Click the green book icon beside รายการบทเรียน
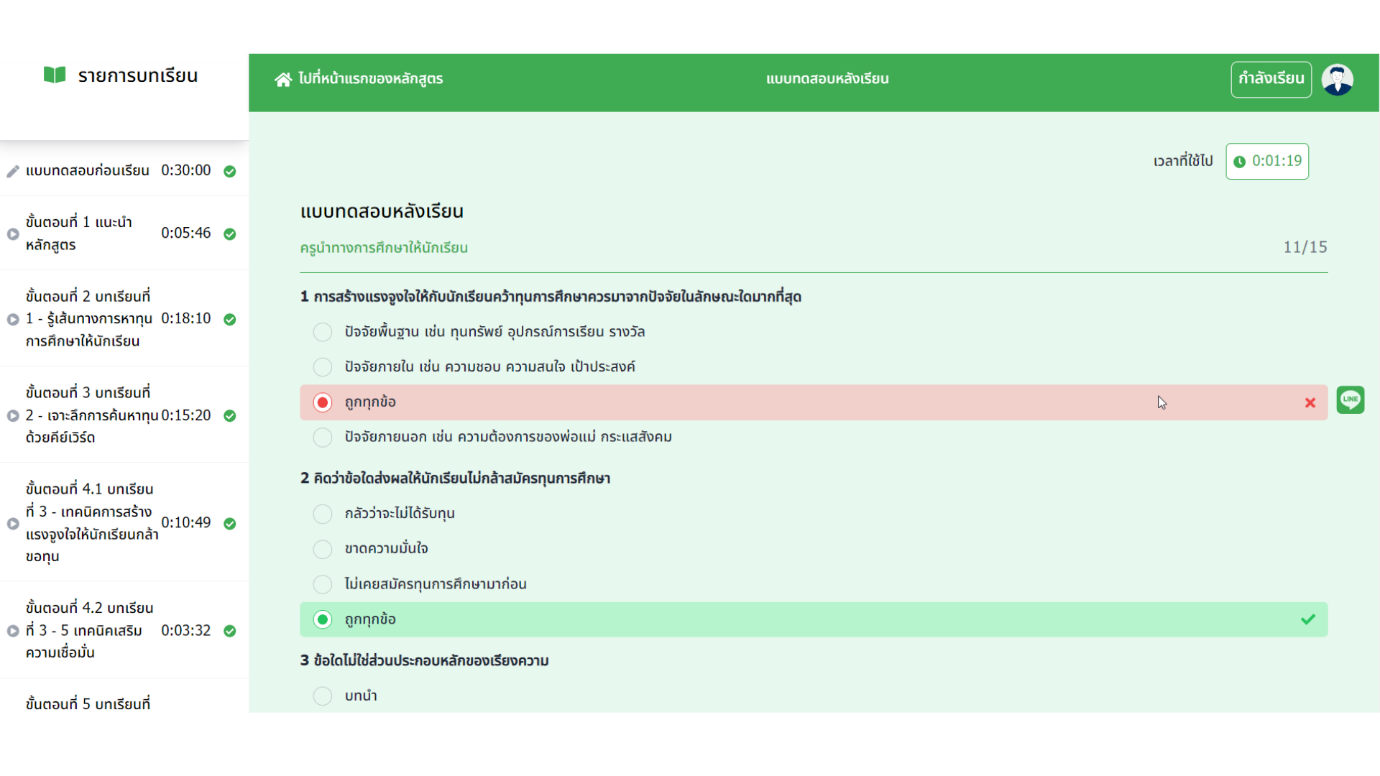Screen dimensions: 1380x776 [55, 75]
